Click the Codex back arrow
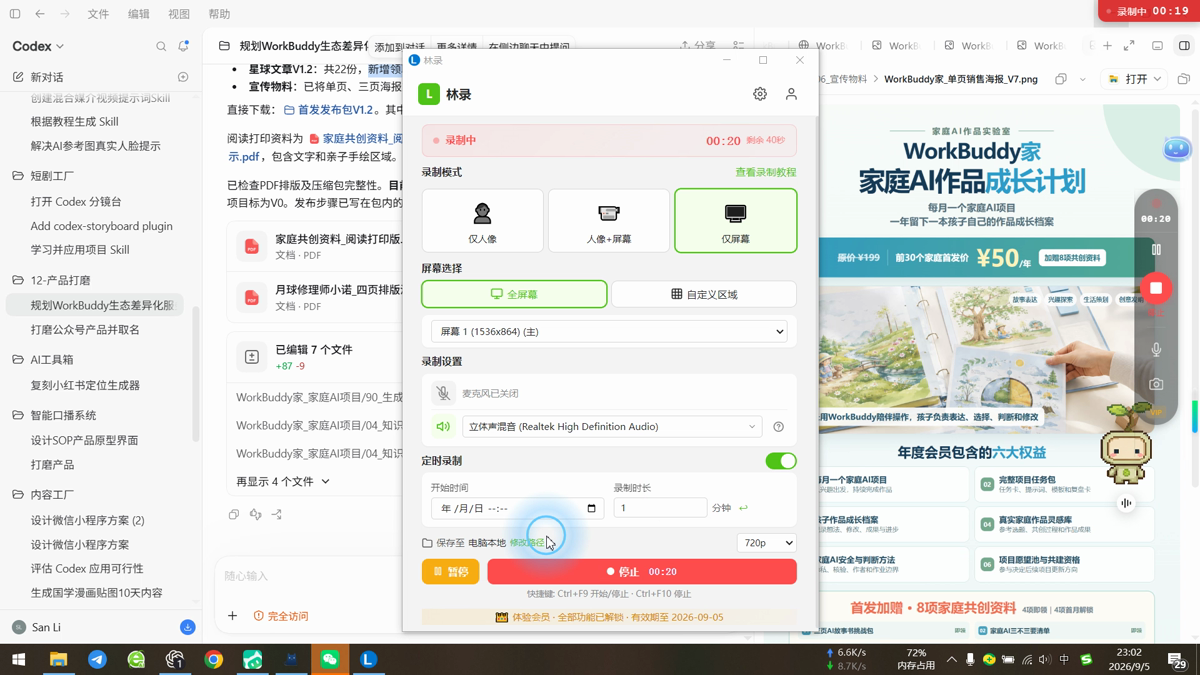Image resolution: width=1200 pixels, height=675 pixels. 40,14
